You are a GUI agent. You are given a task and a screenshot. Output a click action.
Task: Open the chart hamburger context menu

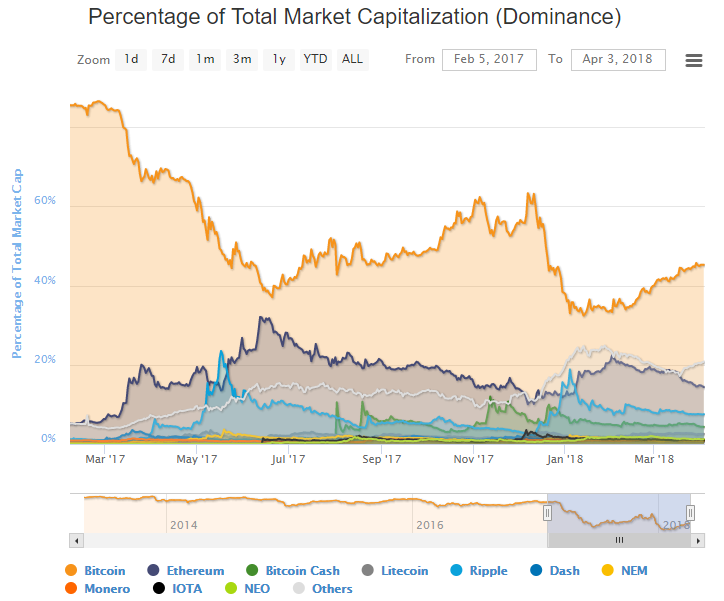click(694, 60)
